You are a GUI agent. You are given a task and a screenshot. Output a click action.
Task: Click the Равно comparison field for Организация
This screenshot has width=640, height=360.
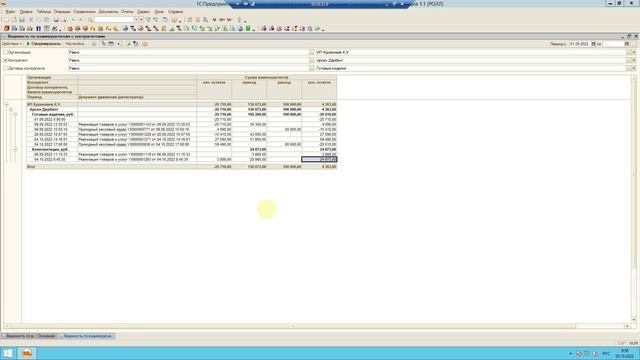pos(189,52)
